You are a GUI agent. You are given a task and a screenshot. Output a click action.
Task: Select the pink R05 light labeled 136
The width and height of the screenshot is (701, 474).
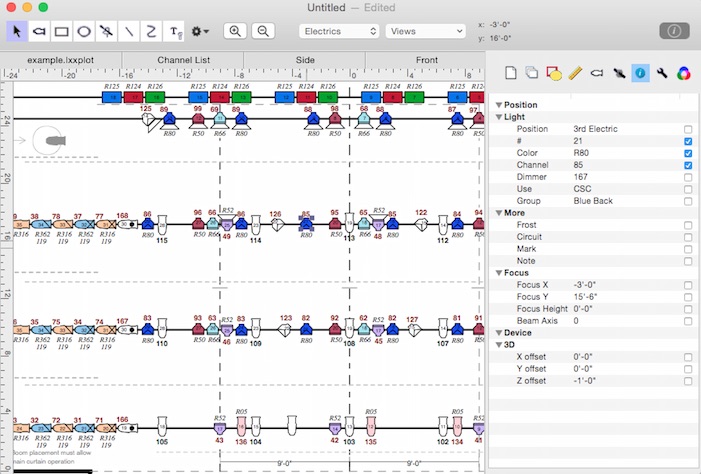point(241,426)
